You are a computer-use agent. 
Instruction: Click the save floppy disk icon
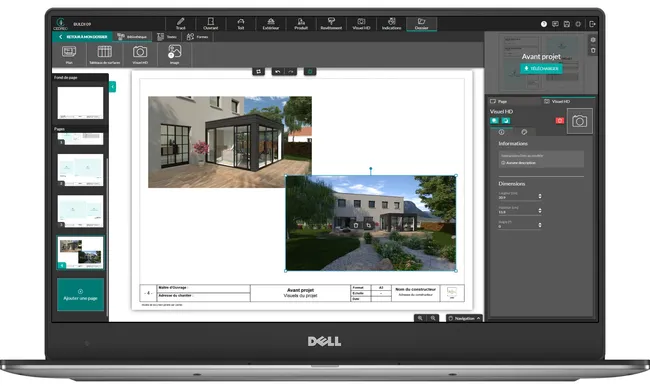click(x=567, y=24)
